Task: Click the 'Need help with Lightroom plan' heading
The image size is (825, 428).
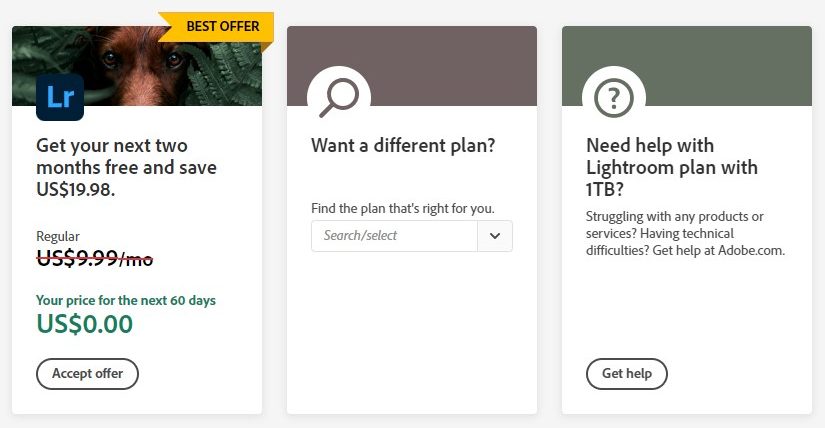Action: pos(672,167)
